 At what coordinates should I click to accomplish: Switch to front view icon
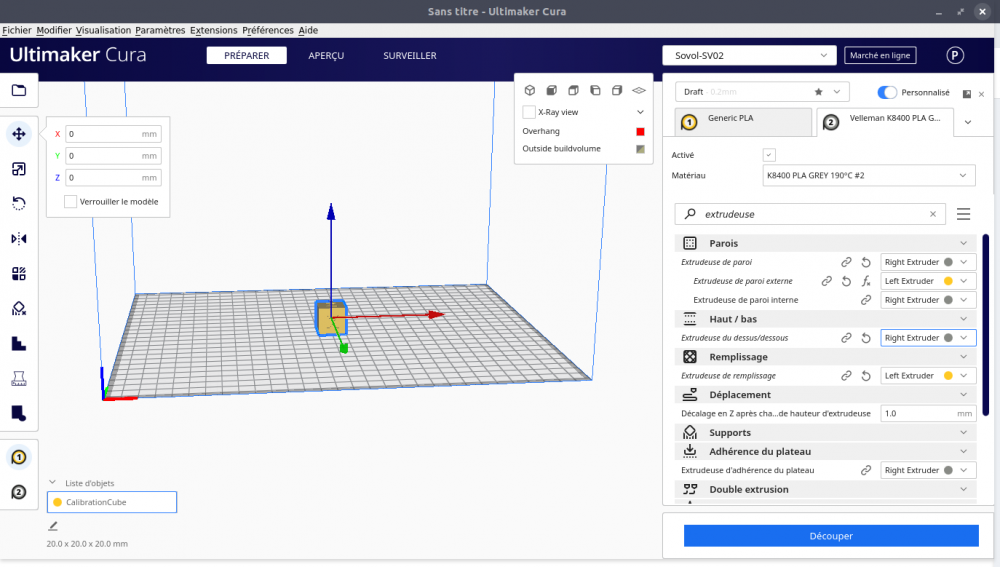tap(552, 91)
